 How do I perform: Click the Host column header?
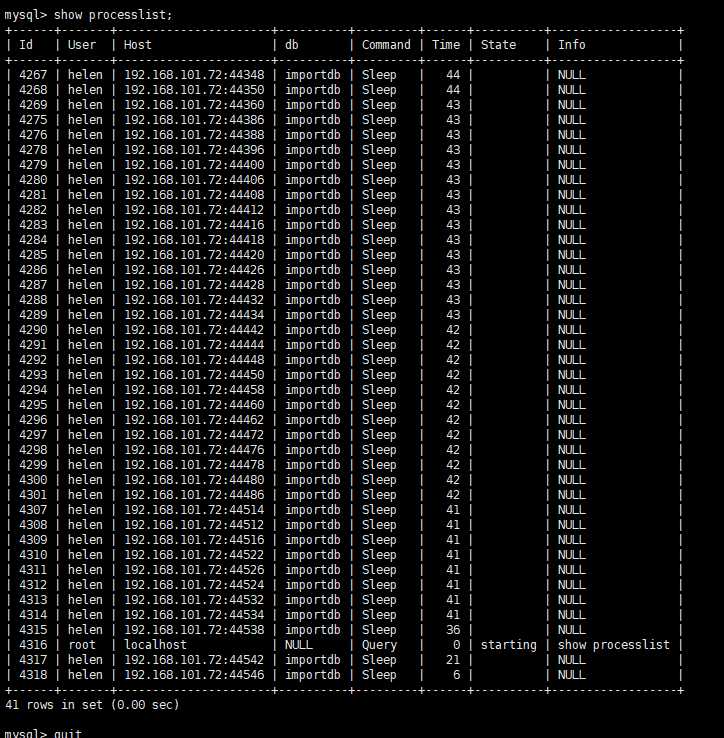137,45
